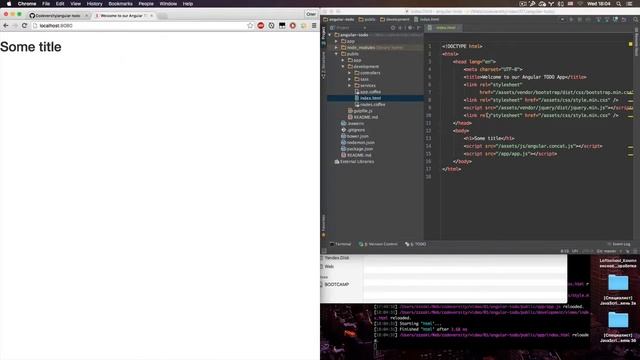Viewport: 640px width, 360px height.
Task: Open the new tab button in Chrome
Action: [163, 16]
